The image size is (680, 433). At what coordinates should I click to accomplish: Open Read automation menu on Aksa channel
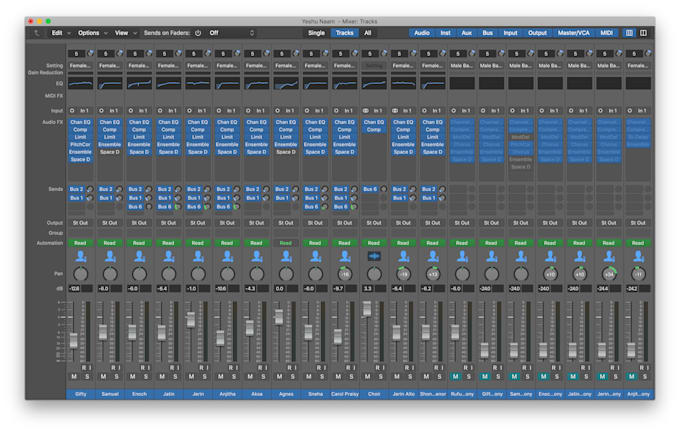257,243
